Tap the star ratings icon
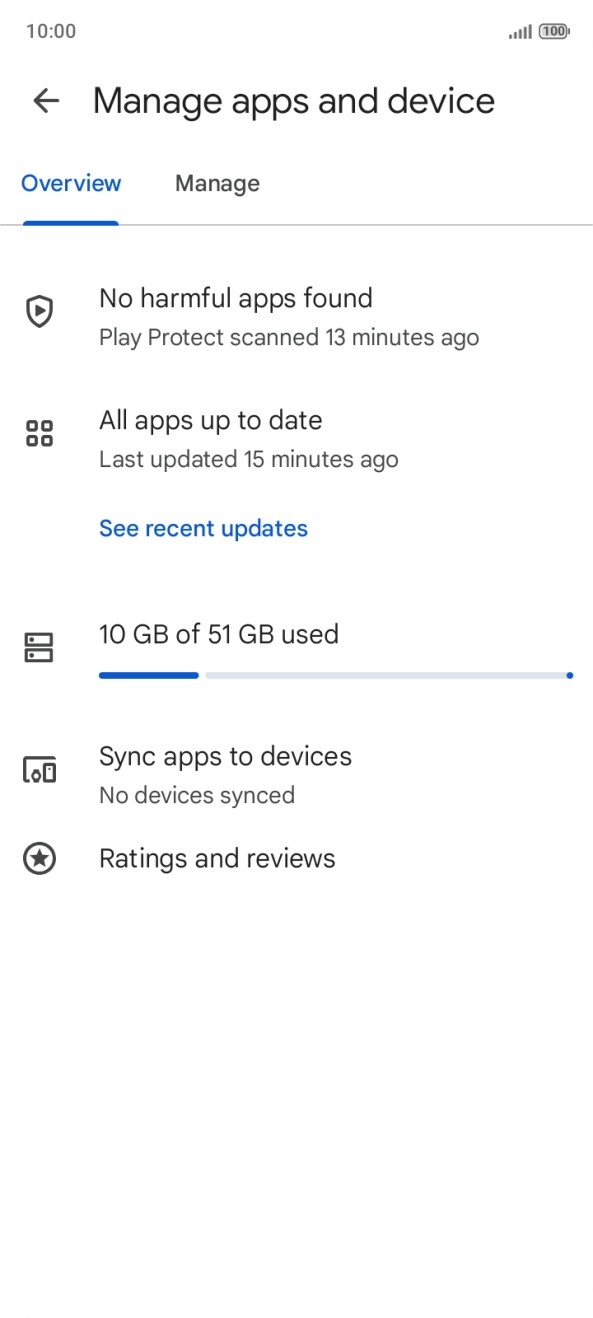 coord(39,858)
